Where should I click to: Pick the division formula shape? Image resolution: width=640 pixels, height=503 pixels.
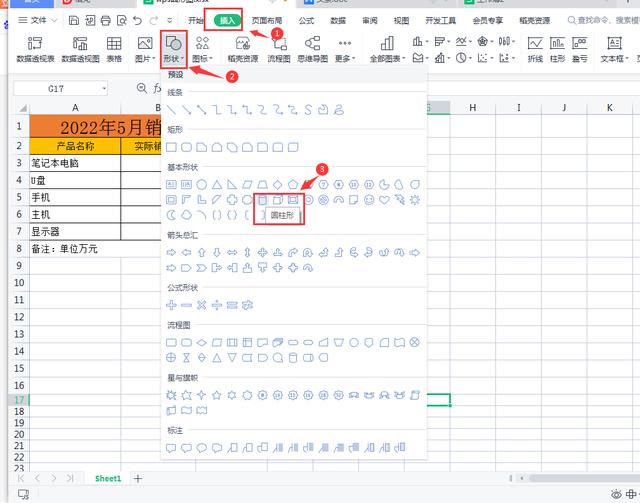tap(217, 305)
